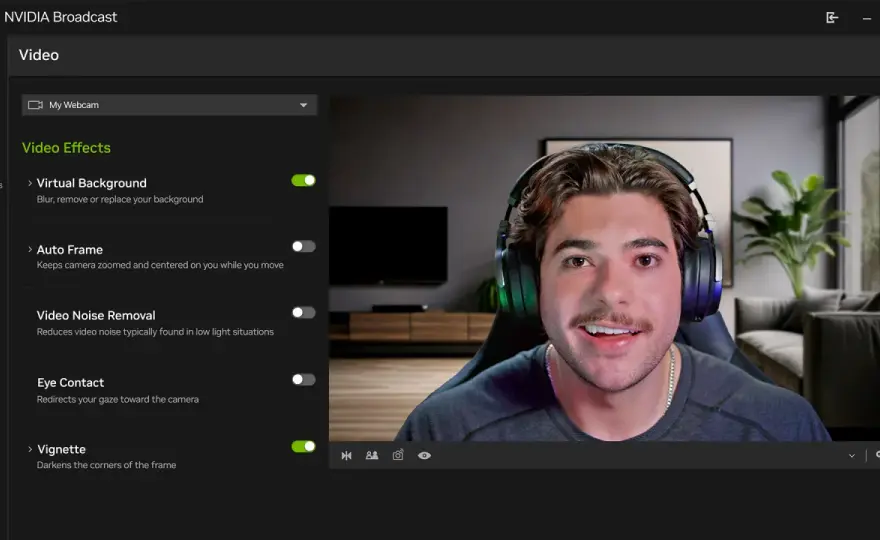880x540 pixels.
Task: Enable the Eye Contact toggle
Action: tap(304, 379)
